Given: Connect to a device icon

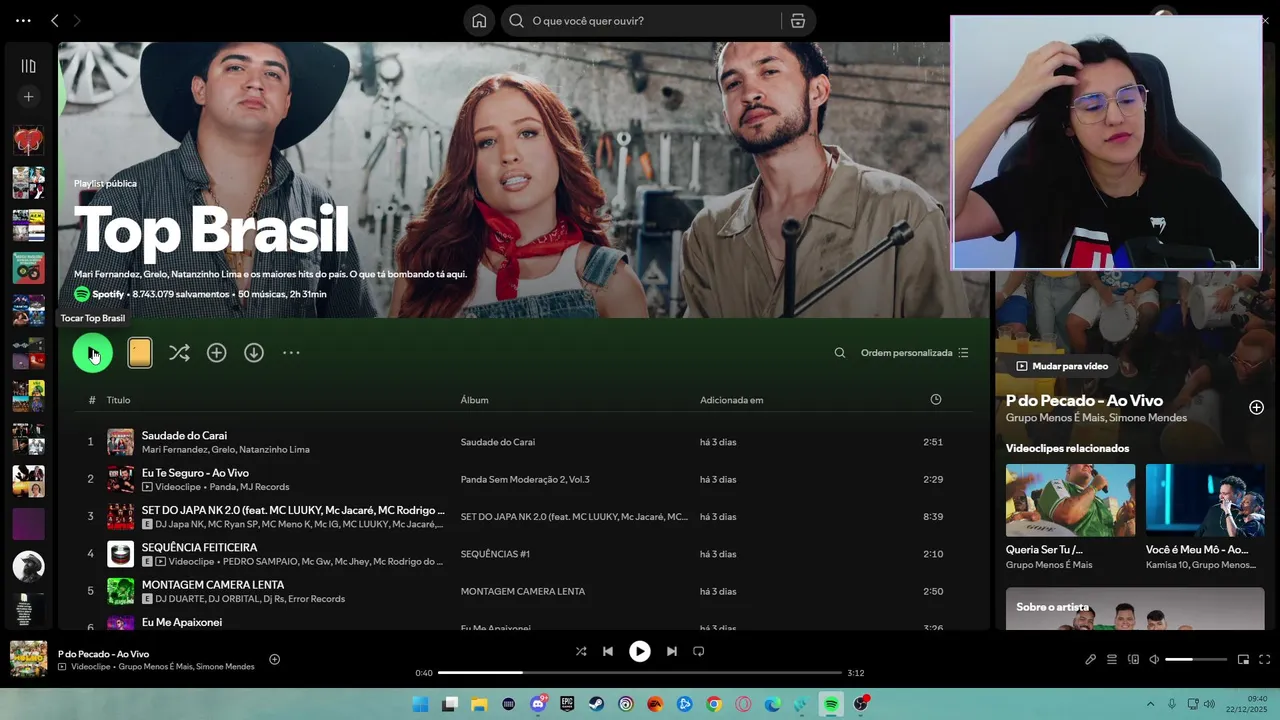Looking at the screenshot, I should click(1133, 659).
